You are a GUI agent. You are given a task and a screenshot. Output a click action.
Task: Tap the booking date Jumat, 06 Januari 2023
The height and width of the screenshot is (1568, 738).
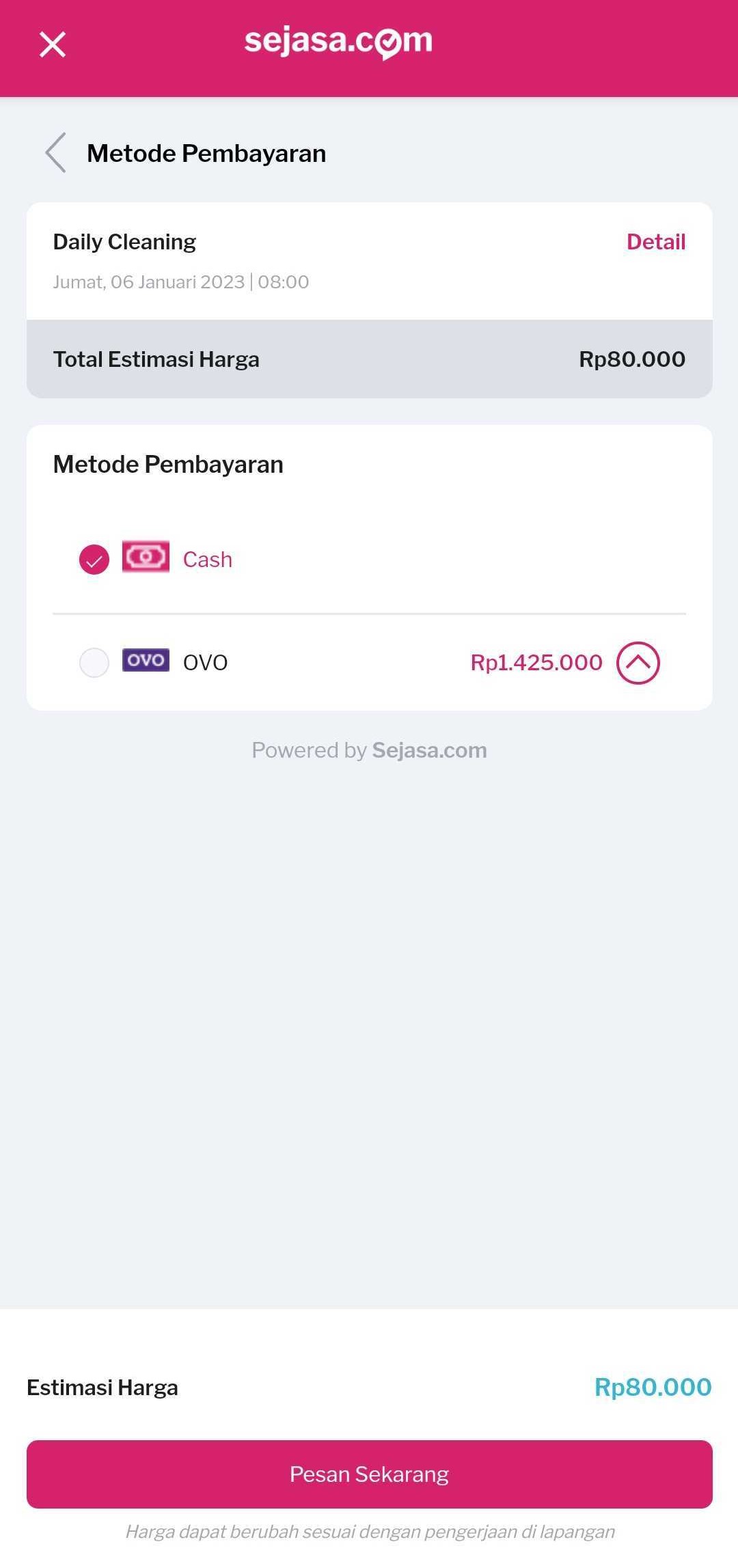[149, 282]
